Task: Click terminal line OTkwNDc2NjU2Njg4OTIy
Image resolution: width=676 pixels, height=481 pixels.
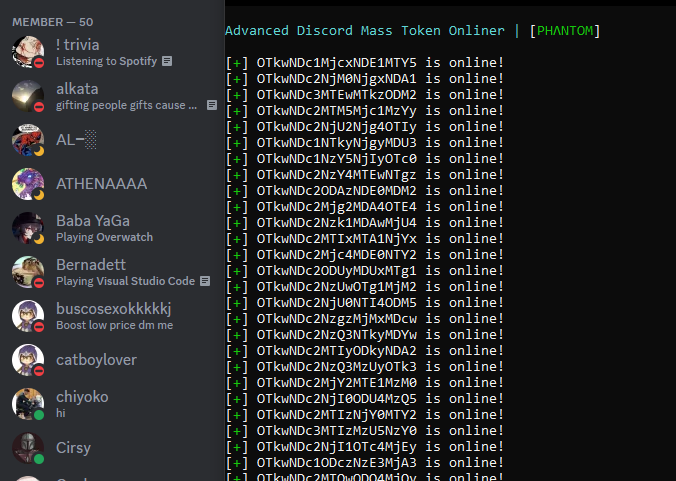Action: [365, 126]
